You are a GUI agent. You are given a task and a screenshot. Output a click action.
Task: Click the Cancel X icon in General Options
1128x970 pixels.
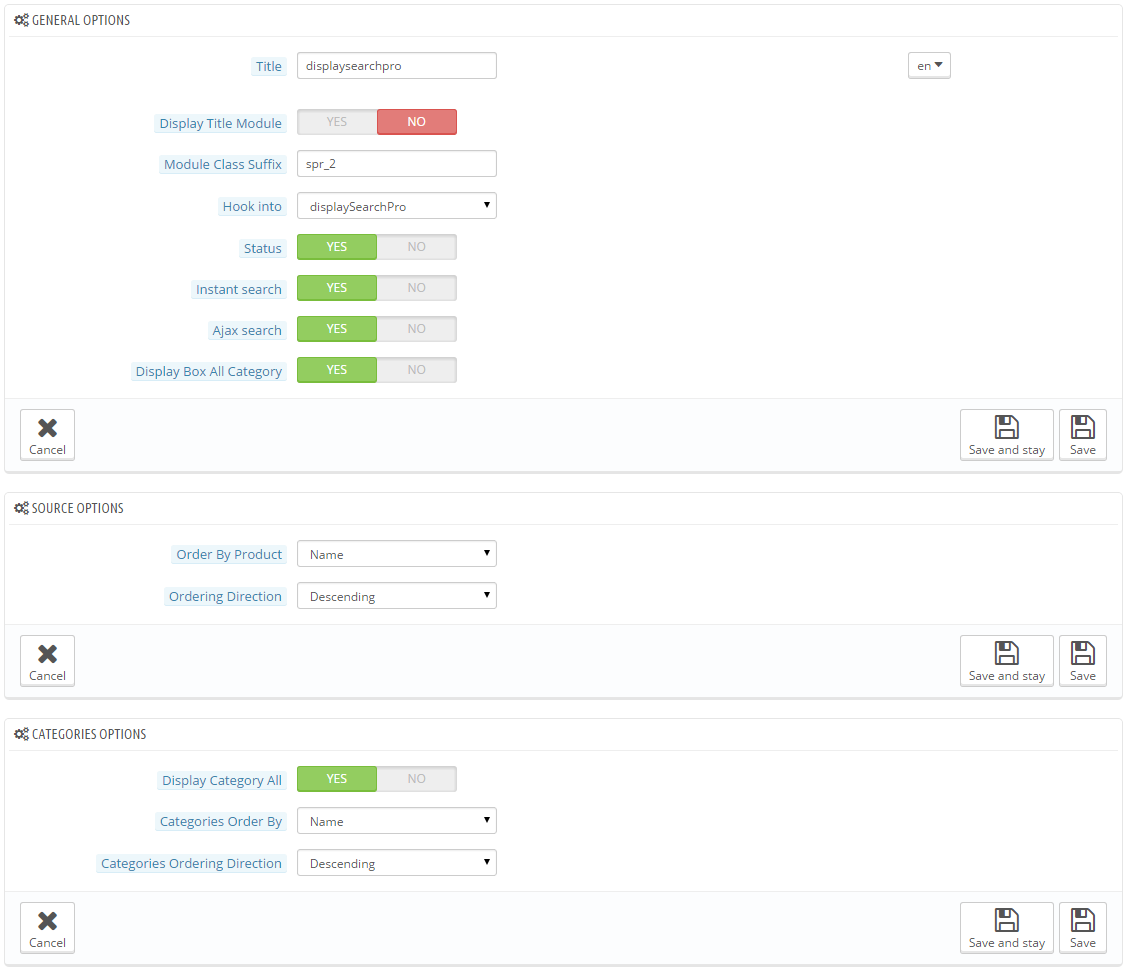click(47, 428)
